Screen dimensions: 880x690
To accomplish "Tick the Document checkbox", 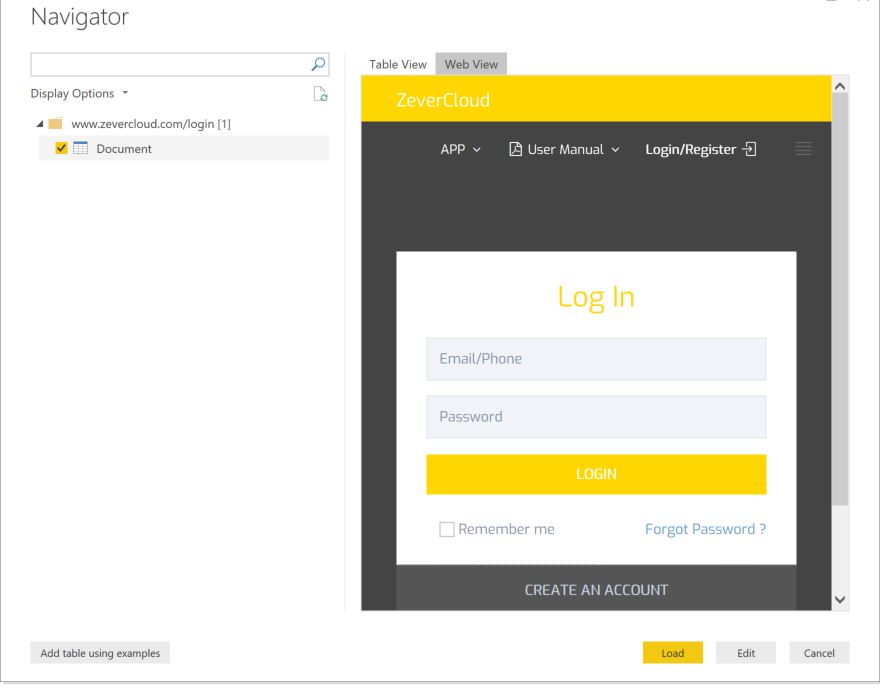I will [61, 148].
